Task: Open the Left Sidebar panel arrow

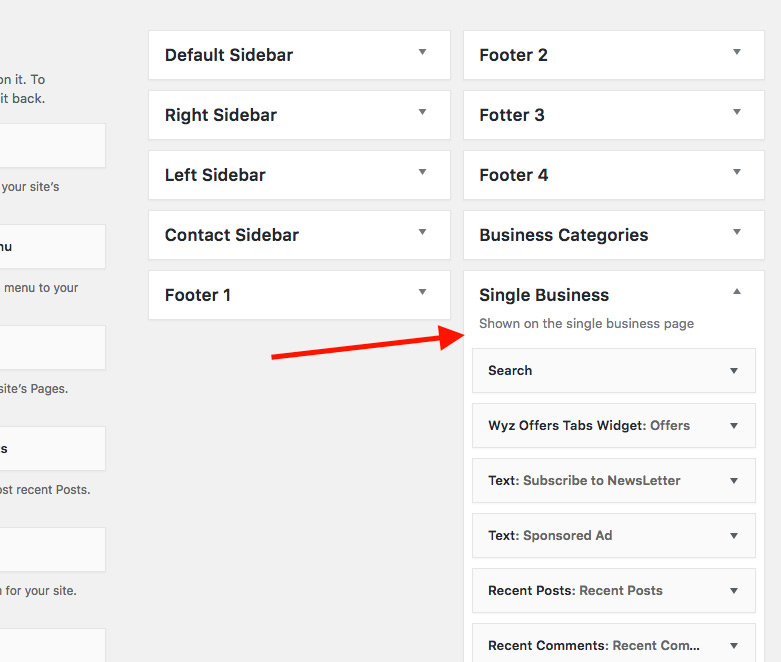Action: 422,172
